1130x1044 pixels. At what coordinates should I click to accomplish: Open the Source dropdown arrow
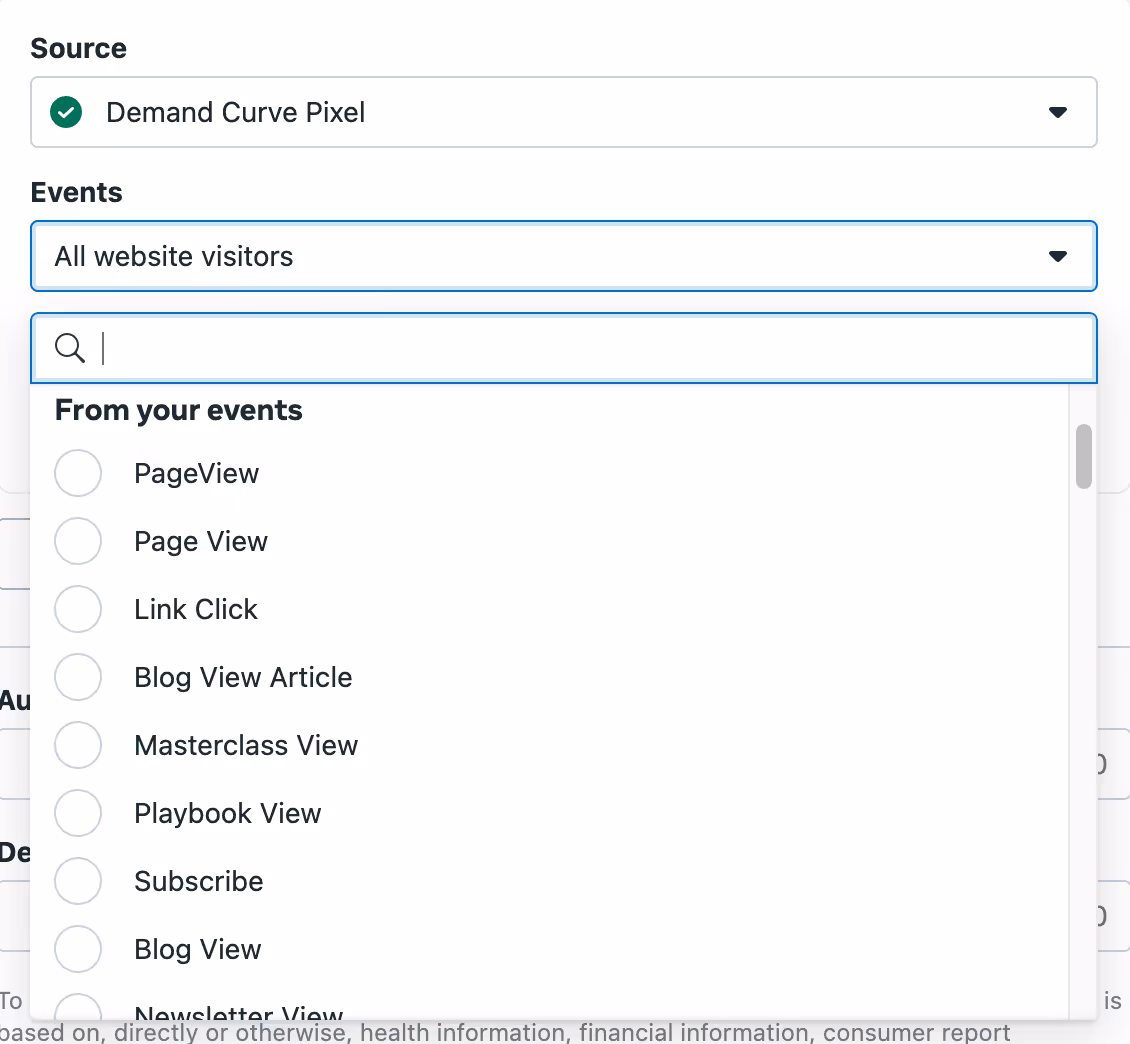(1057, 112)
